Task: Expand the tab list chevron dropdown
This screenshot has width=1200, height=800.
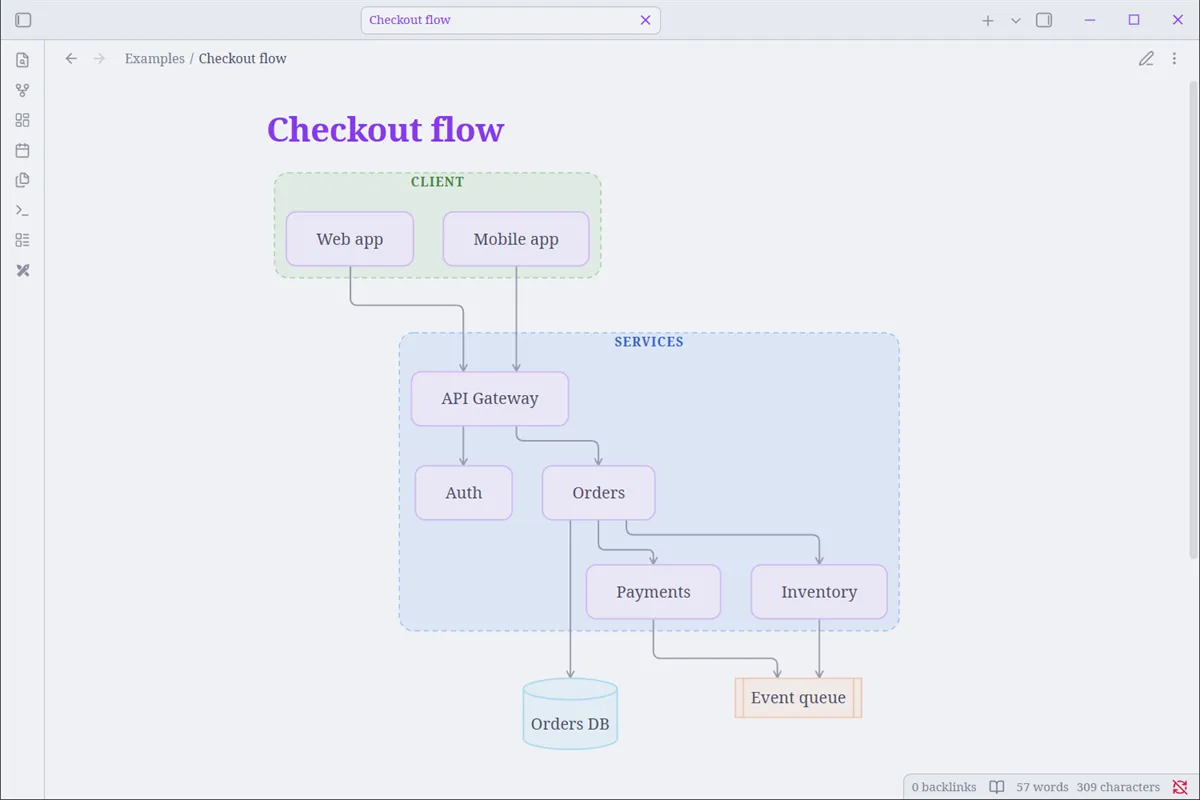Action: [1016, 20]
